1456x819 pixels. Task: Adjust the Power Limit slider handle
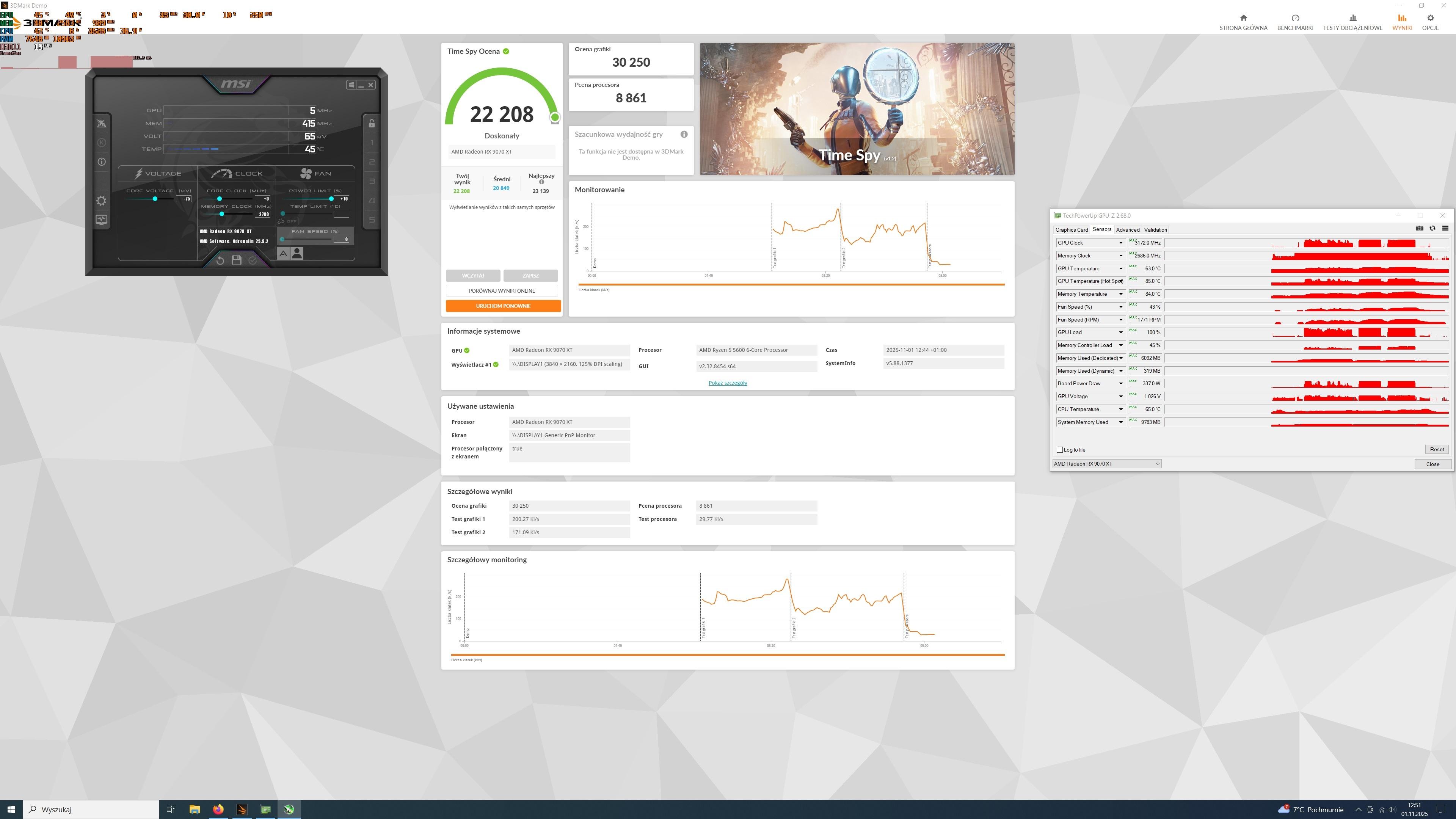[331, 198]
